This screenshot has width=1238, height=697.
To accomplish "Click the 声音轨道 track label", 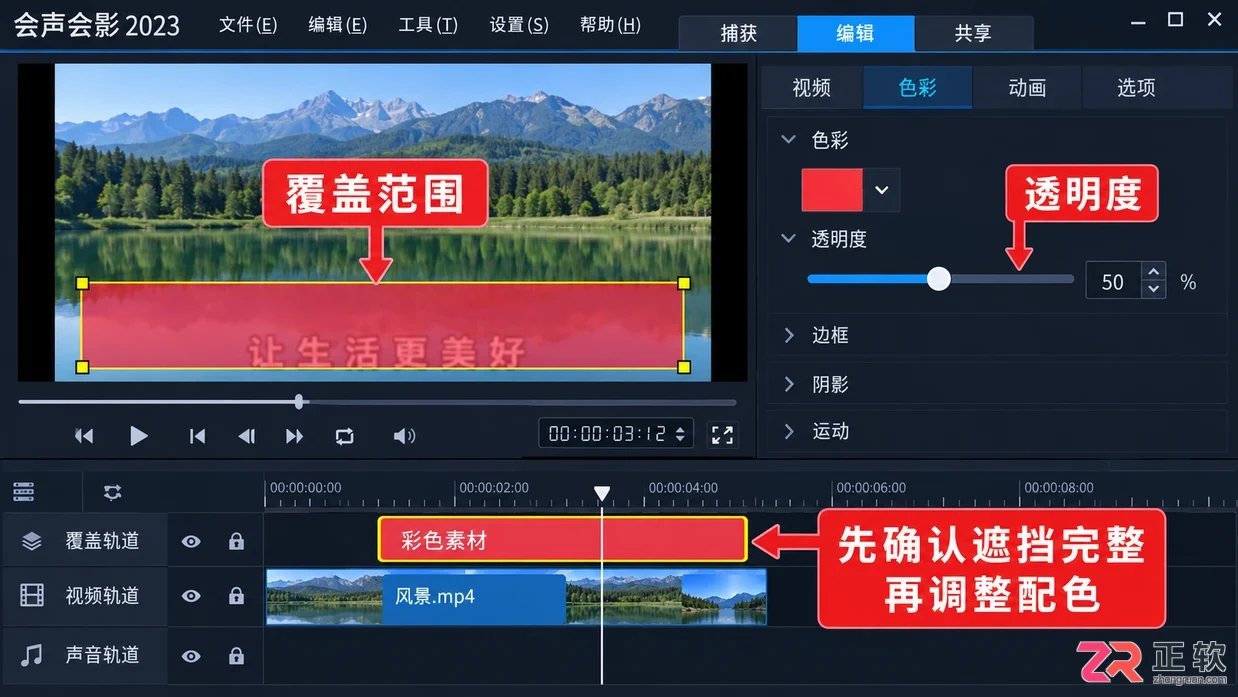I will [x=102, y=655].
